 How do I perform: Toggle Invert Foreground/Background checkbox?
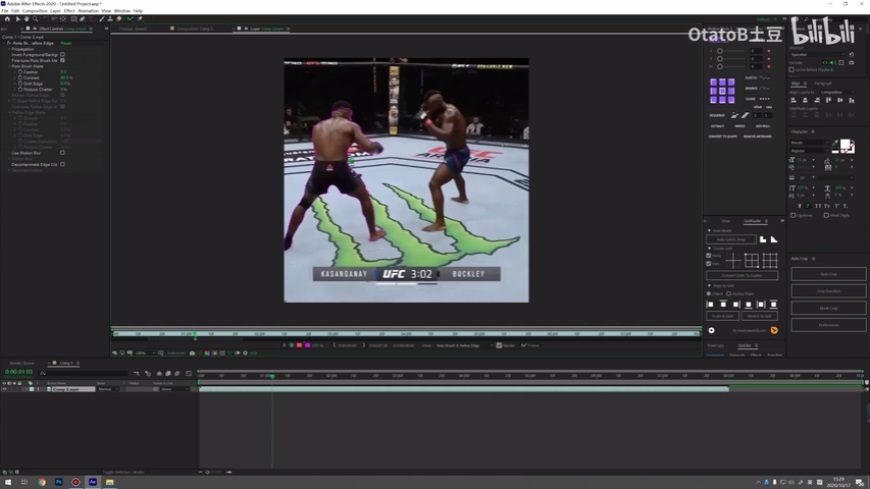click(62, 54)
